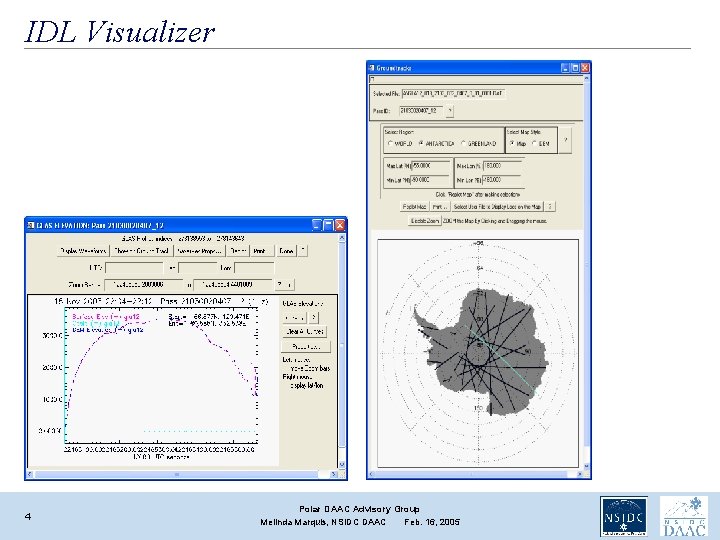Image resolution: width=720 pixels, height=540 pixels.
Task: Click the Lon field in GLAS Elevation window
Action: pyautogui.click(x=254, y=268)
